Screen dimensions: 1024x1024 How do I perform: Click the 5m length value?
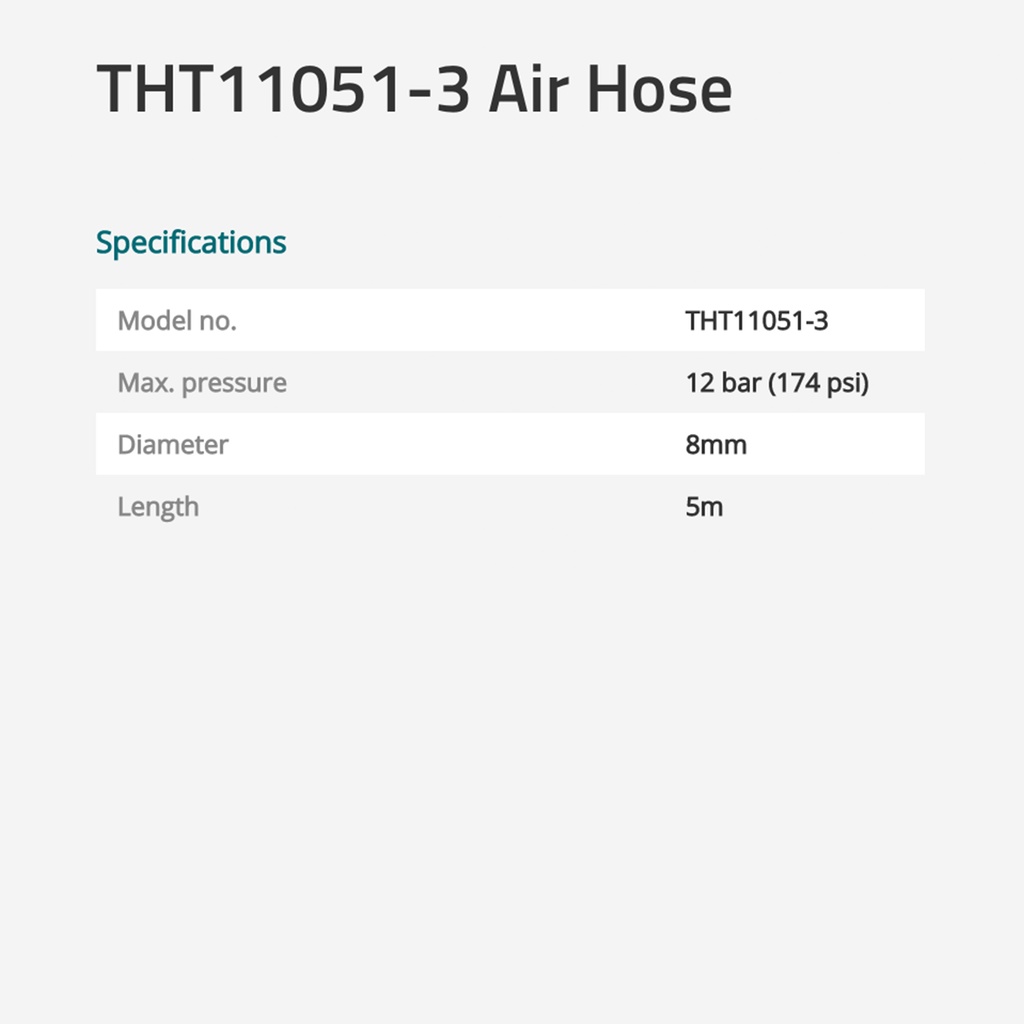[704, 507]
